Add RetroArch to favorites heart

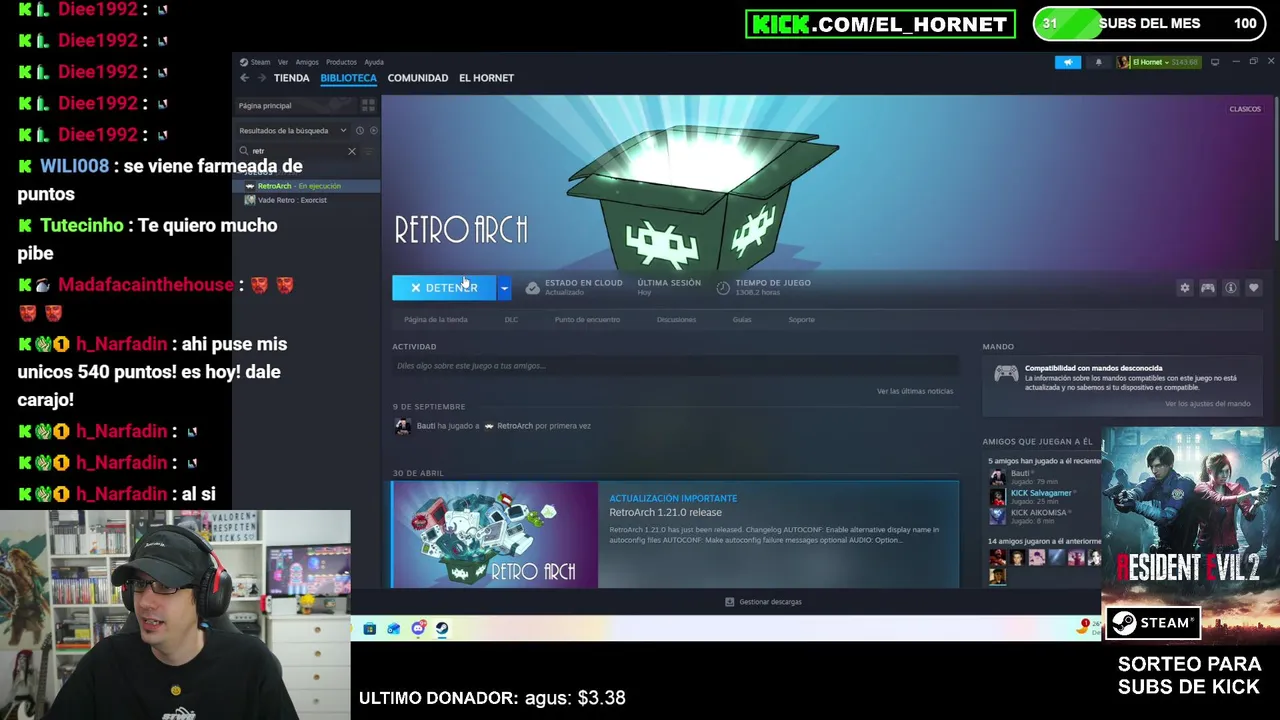(x=1253, y=288)
